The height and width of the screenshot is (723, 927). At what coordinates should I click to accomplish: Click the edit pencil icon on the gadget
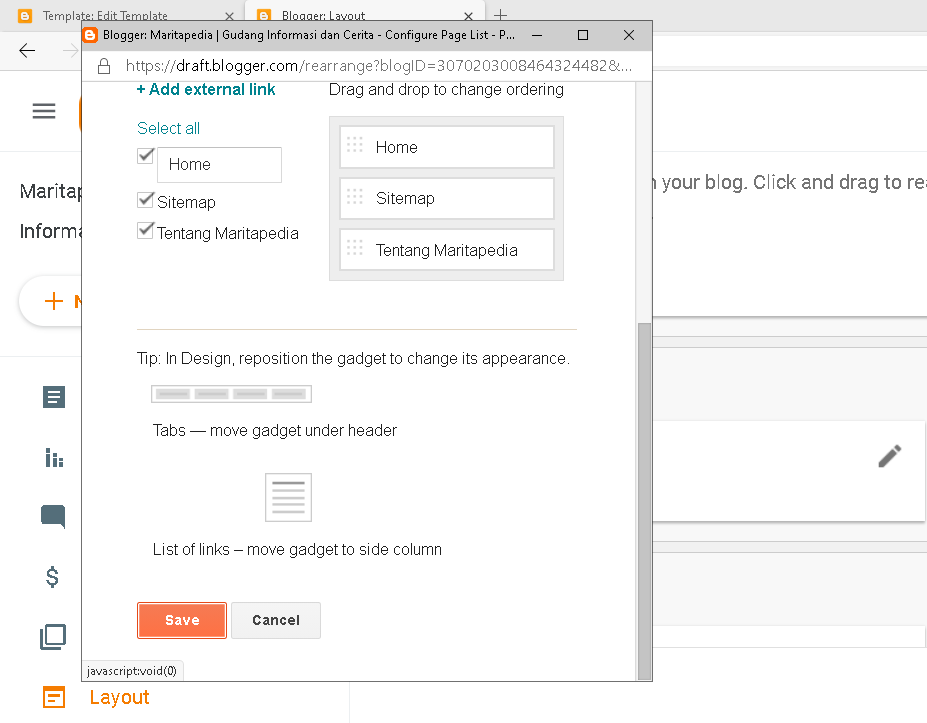pyautogui.click(x=889, y=456)
